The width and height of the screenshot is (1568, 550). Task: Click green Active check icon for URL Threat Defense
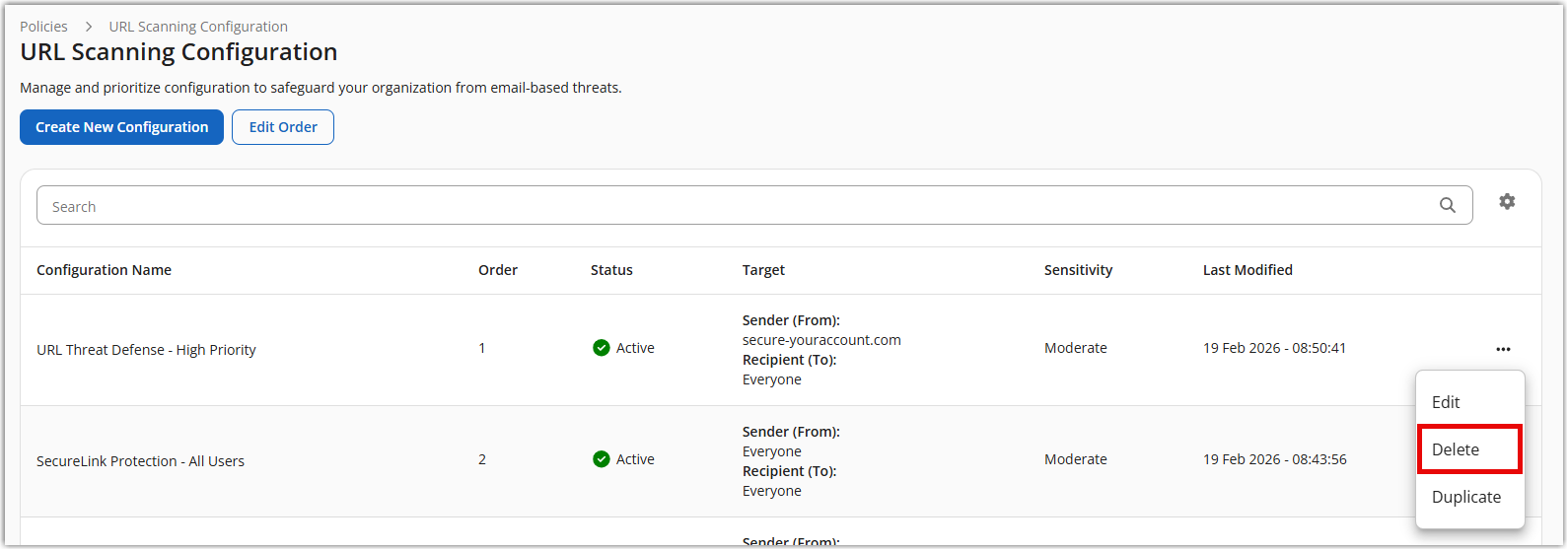(x=601, y=348)
